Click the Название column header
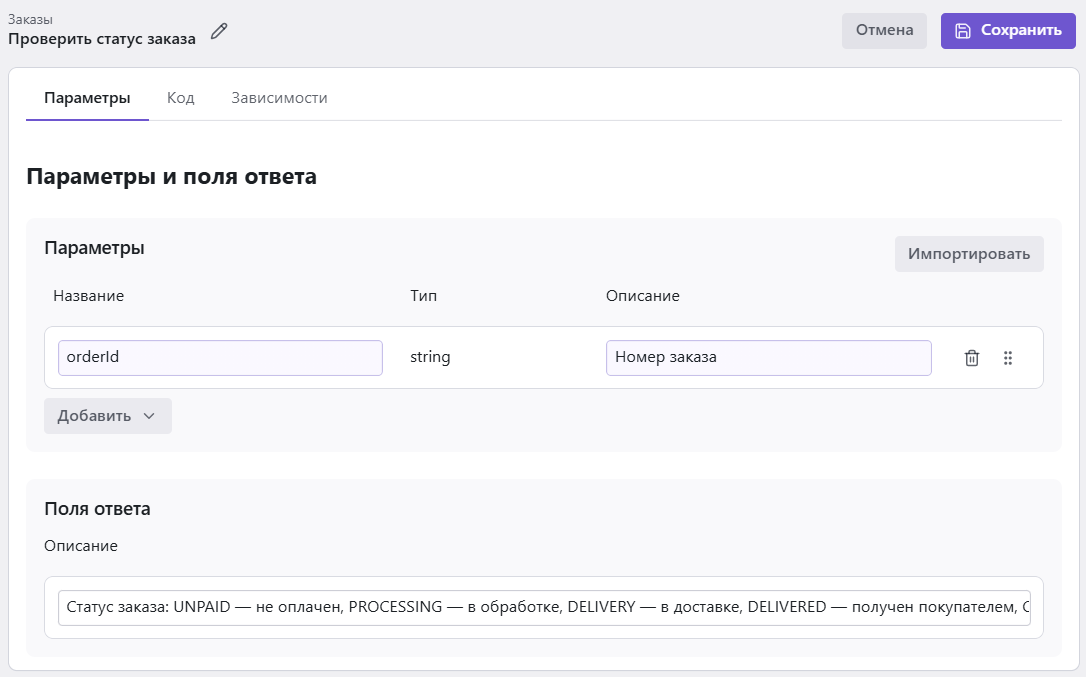The width and height of the screenshot is (1086, 677). tap(88, 296)
